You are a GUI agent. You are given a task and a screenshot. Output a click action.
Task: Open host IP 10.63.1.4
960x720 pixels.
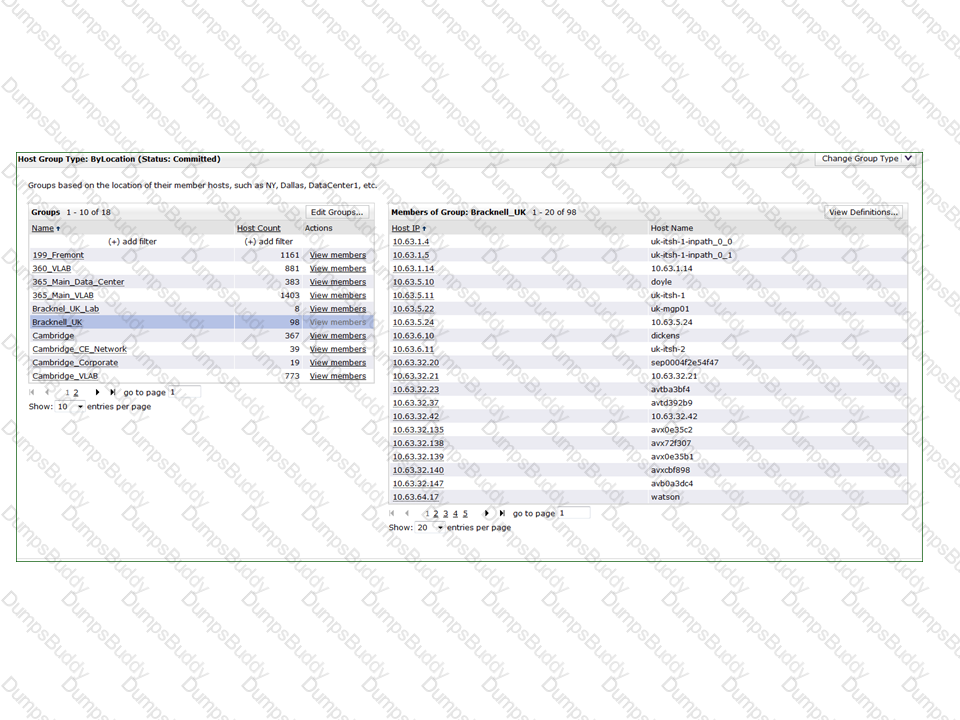pyautogui.click(x=411, y=242)
